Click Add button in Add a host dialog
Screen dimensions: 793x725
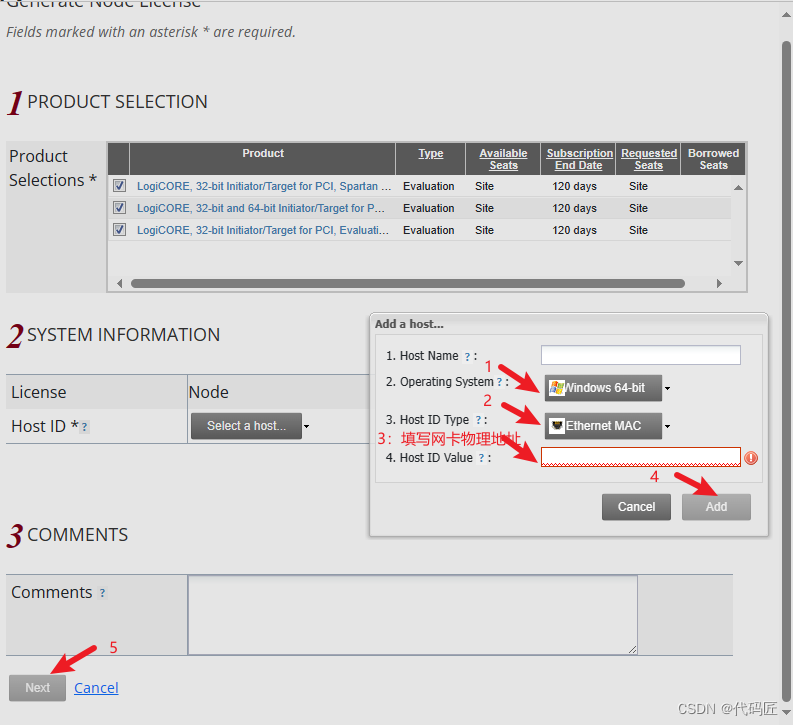click(716, 507)
